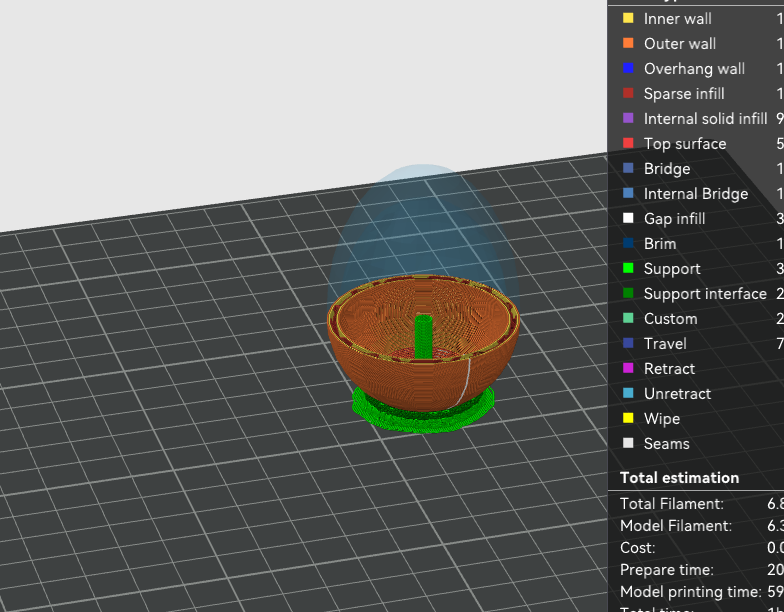Click the Seams color swatch
The image size is (784, 612).
[628, 444]
